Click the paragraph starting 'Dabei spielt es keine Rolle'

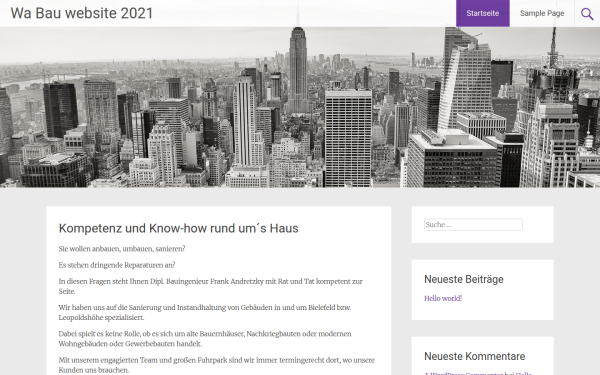coord(205,339)
